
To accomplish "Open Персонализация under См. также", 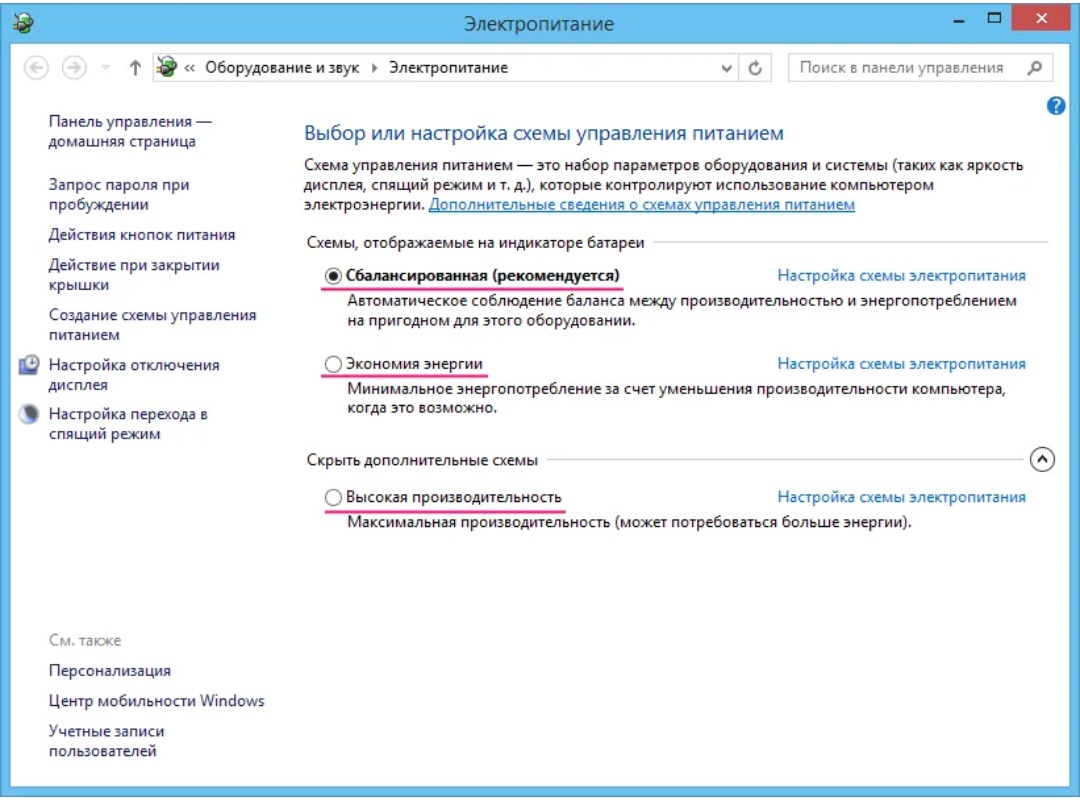I will [110, 671].
